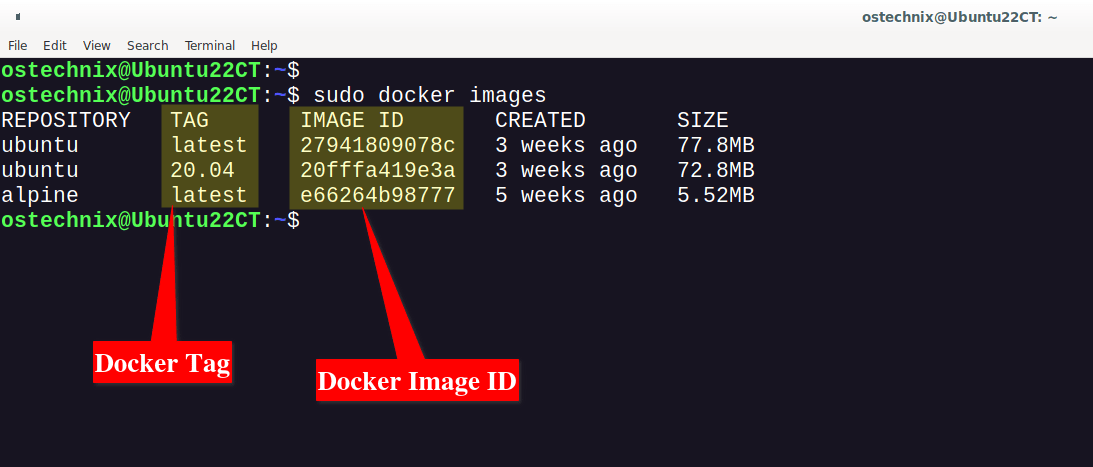Image resolution: width=1093 pixels, height=467 pixels.
Task: Click image ID 27941809078c
Action: [378, 145]
